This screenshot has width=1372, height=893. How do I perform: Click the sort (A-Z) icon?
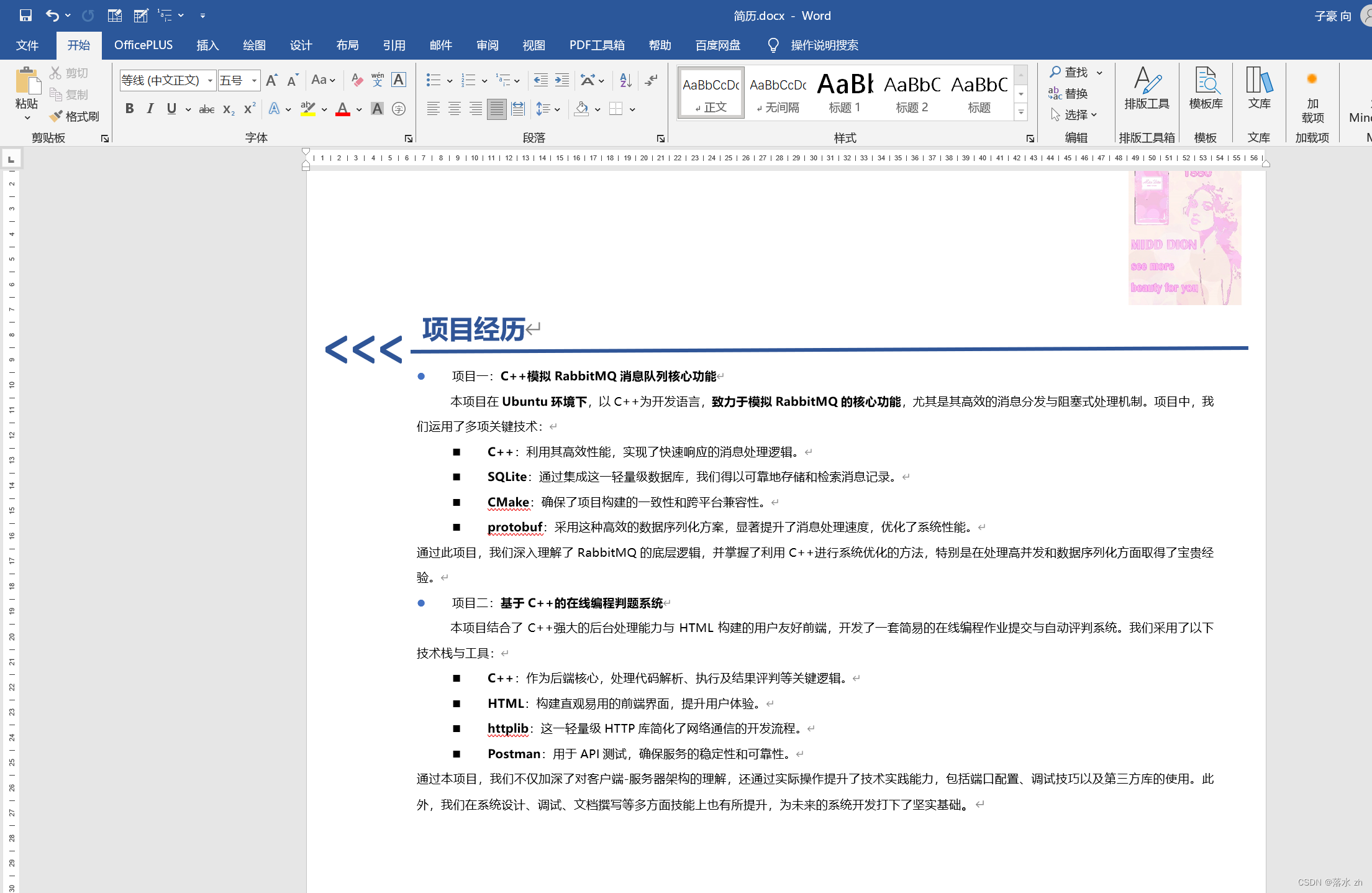(x=625, y=80)
